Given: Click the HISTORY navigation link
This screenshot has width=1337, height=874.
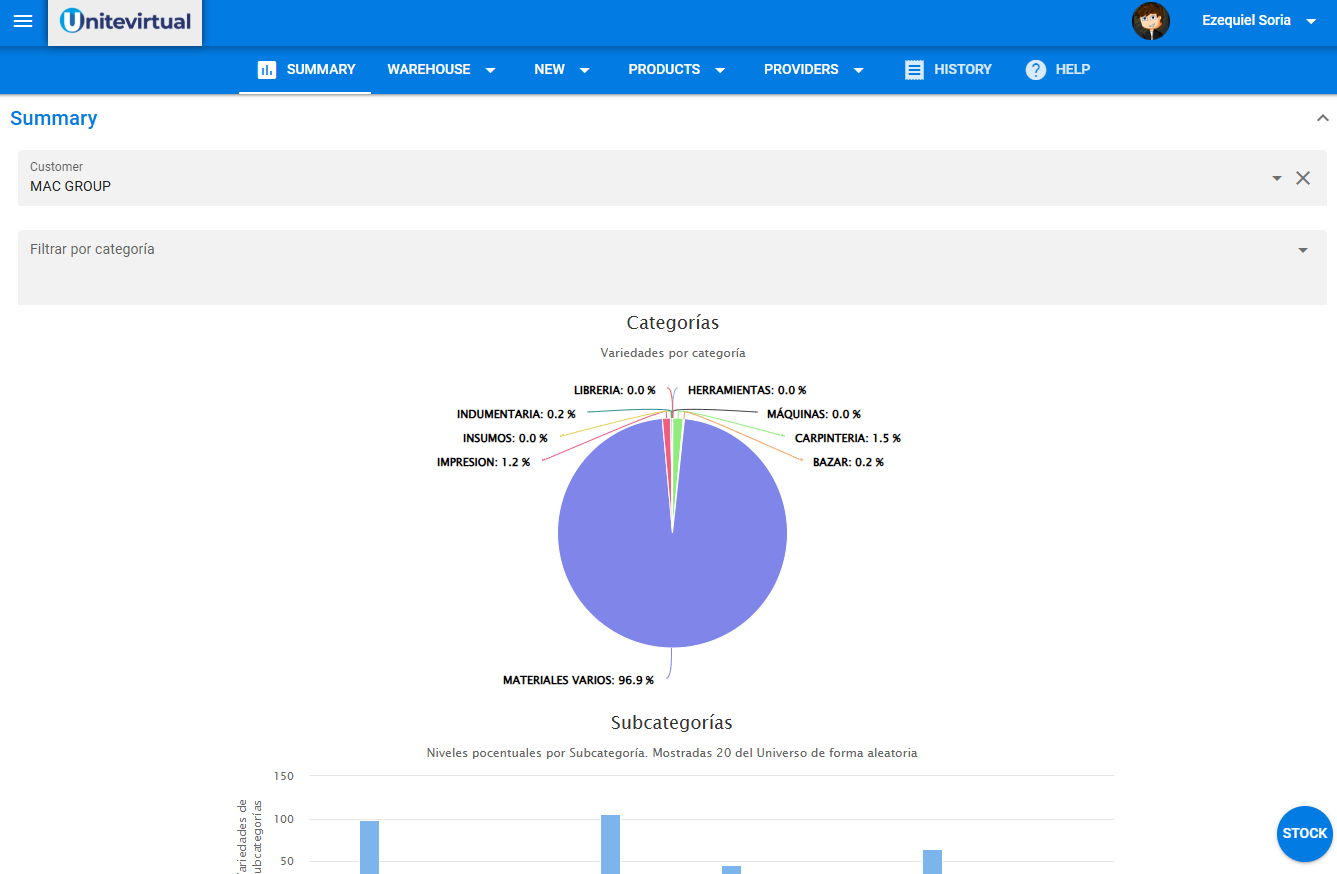Looking at the screenshot, I should [960, 69].
